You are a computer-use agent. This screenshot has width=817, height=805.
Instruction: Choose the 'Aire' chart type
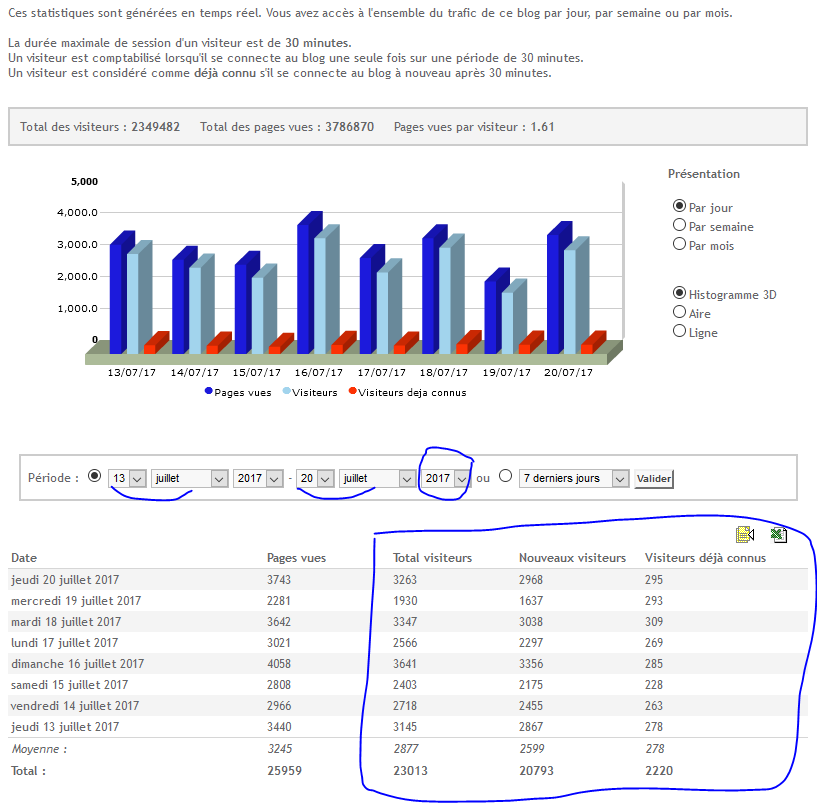point(679,312)
